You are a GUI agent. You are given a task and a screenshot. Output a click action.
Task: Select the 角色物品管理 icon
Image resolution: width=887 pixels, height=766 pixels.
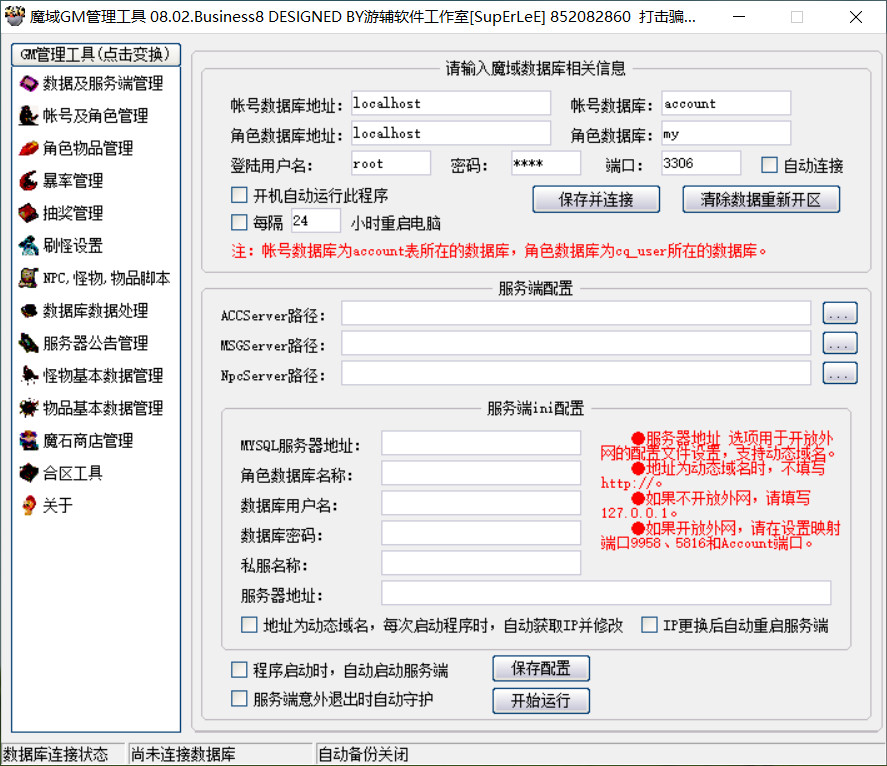click(x=28, y=148)
